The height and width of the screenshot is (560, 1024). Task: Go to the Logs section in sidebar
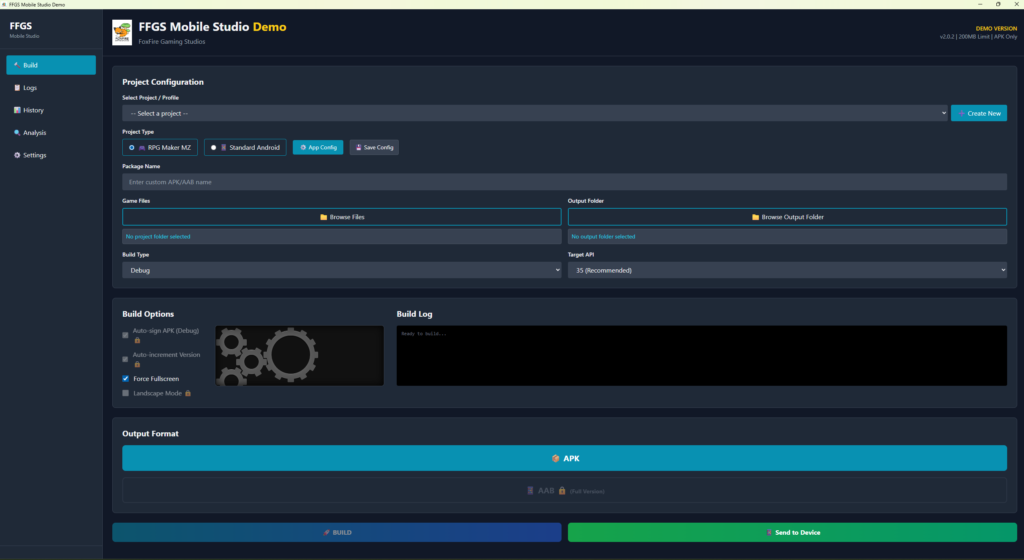click(x=30, y=88)
